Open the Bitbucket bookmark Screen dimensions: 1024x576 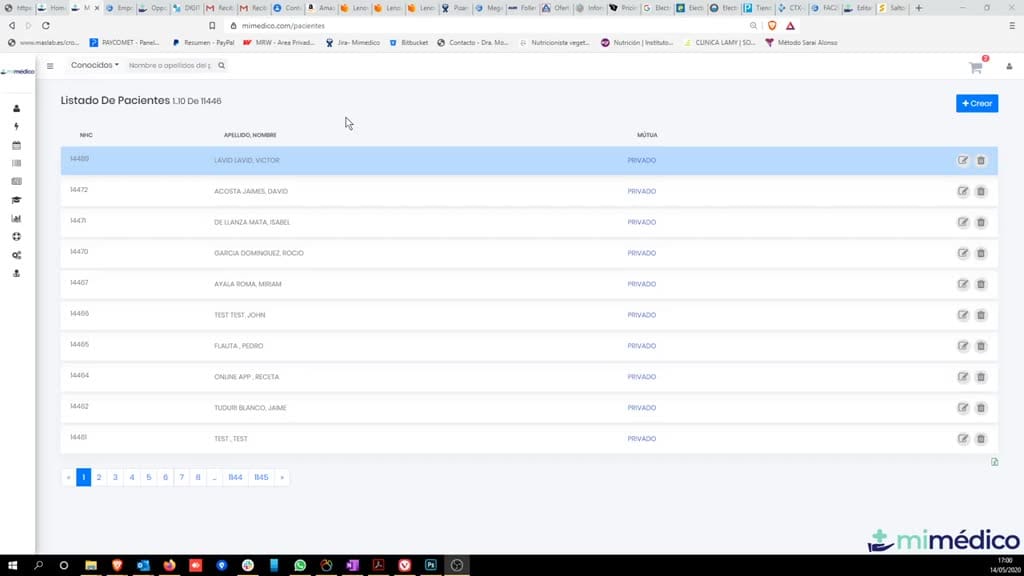(x=409, y=42)
